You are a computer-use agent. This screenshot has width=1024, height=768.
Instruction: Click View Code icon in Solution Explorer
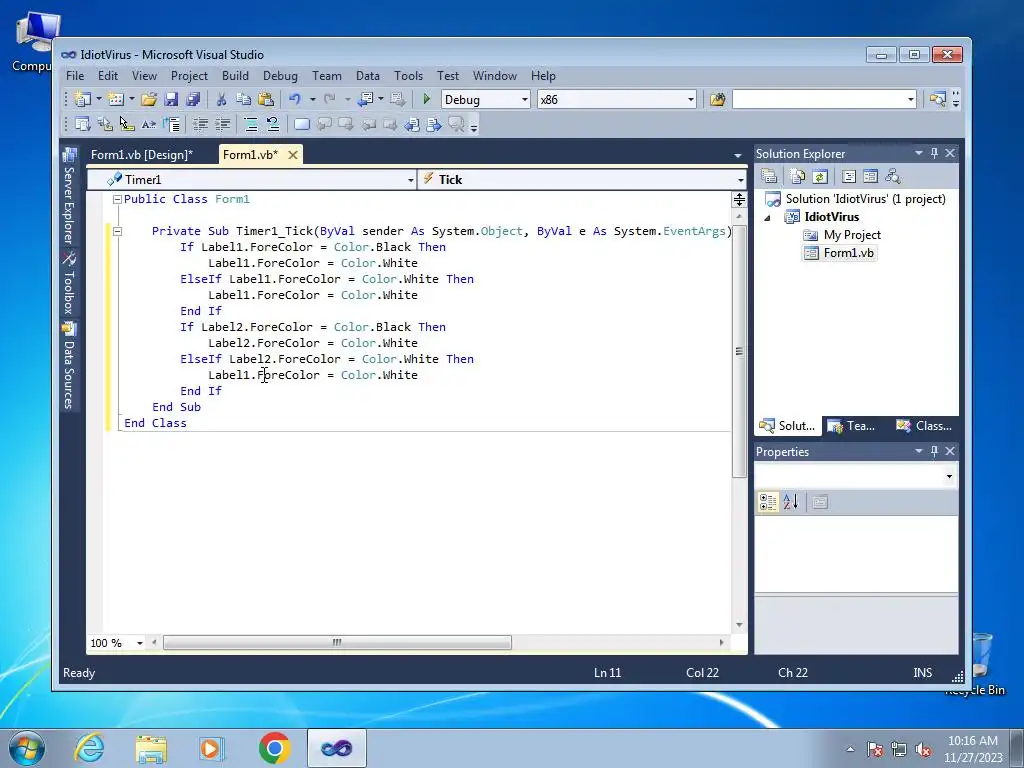tap(848, 176)
